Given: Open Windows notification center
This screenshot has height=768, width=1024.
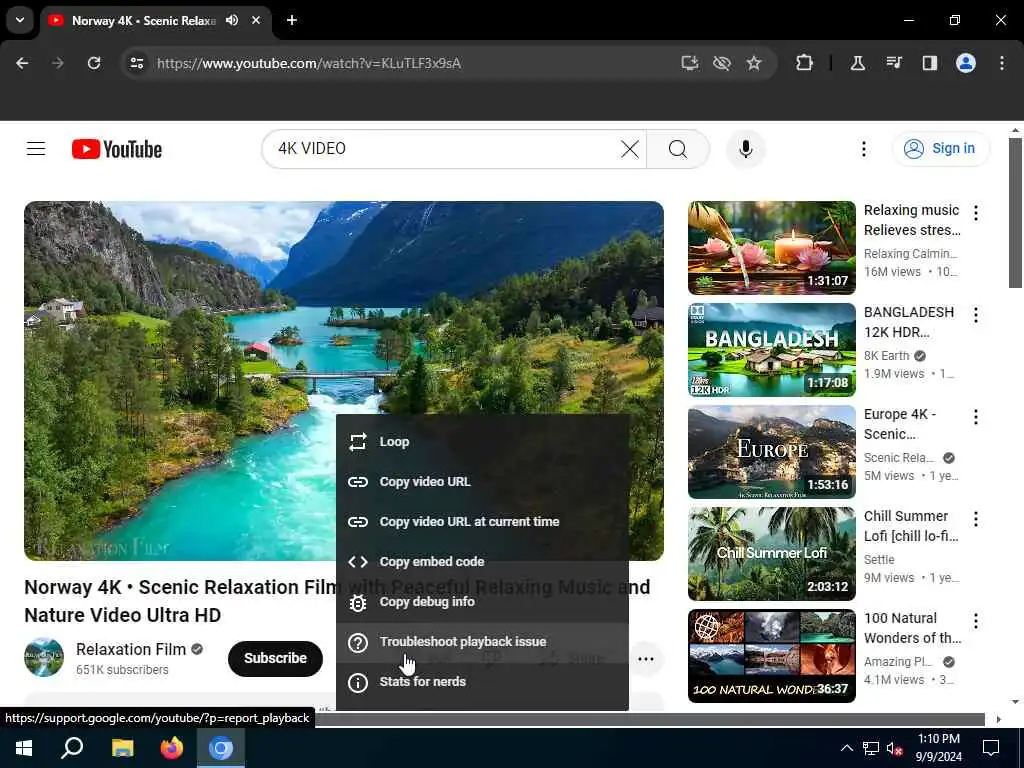Looking at the screenshot, I should [x=991, y=748].
